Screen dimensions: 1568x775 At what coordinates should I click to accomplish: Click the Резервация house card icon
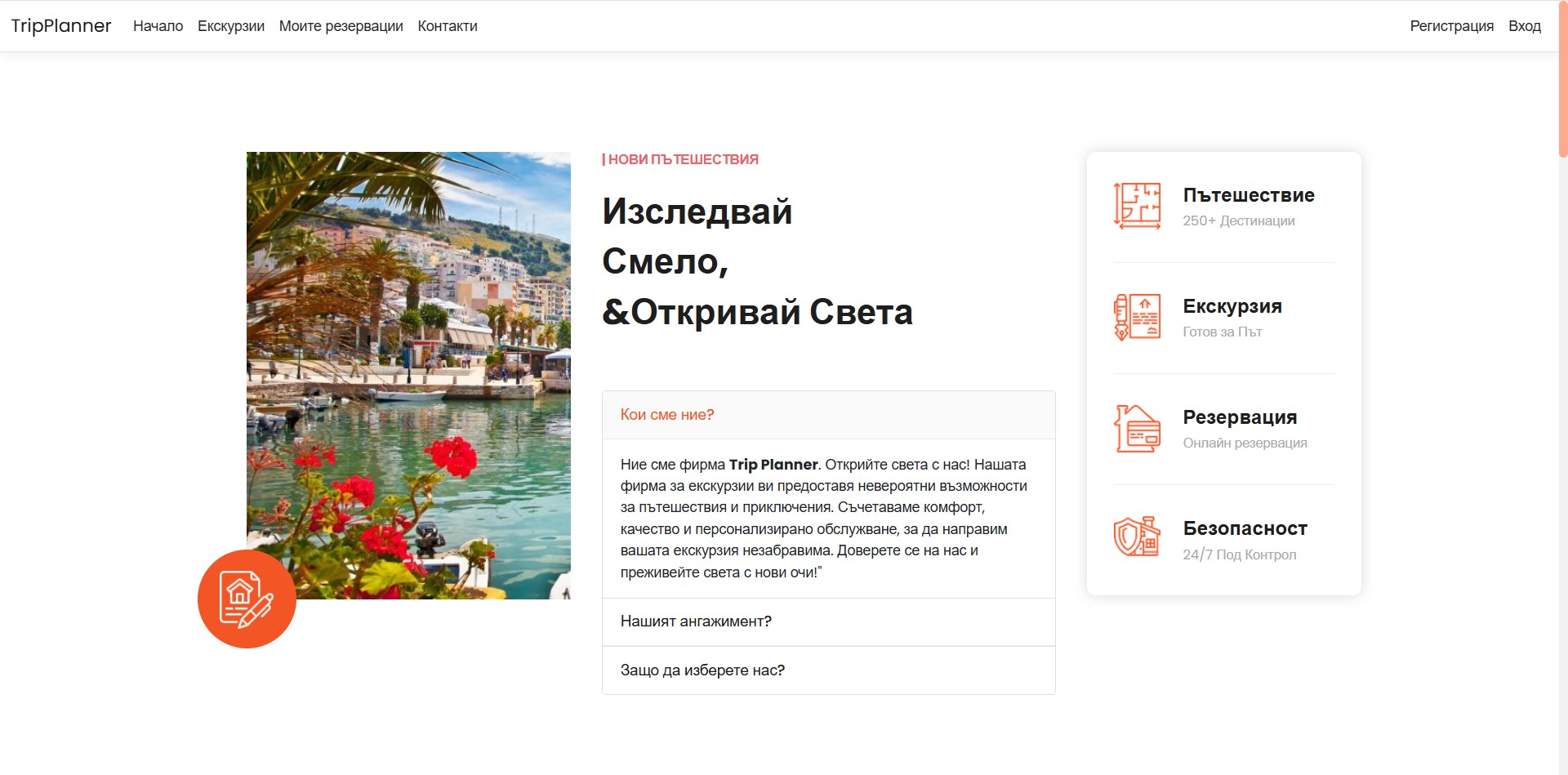[1137, 428]
